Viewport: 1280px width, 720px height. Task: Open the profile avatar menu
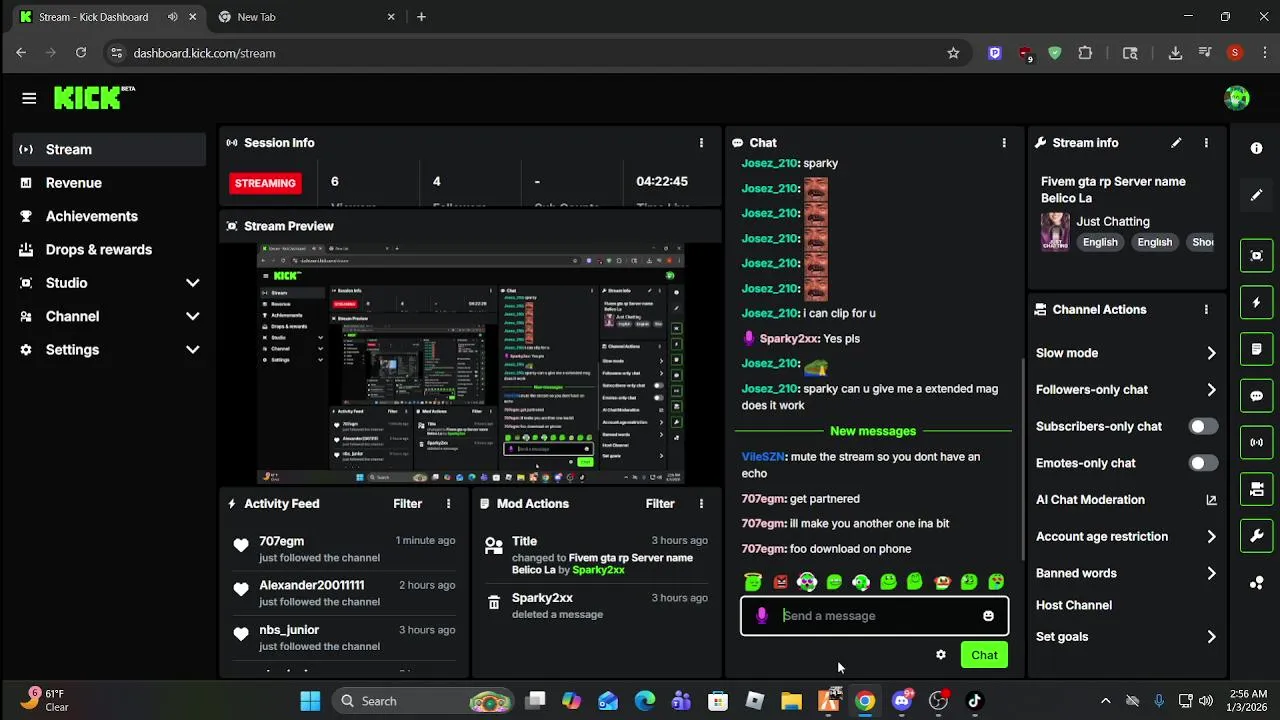(1237, 98)
